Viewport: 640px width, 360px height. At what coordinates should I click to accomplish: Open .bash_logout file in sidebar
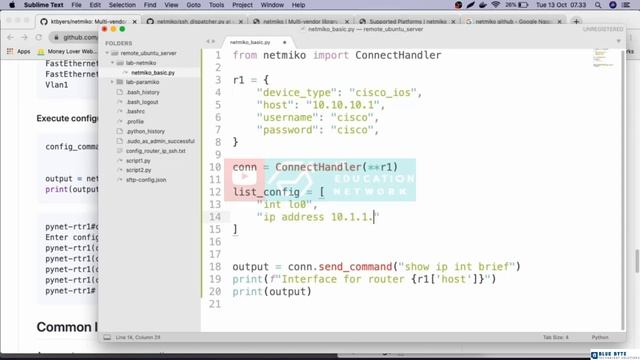[142, 102]
